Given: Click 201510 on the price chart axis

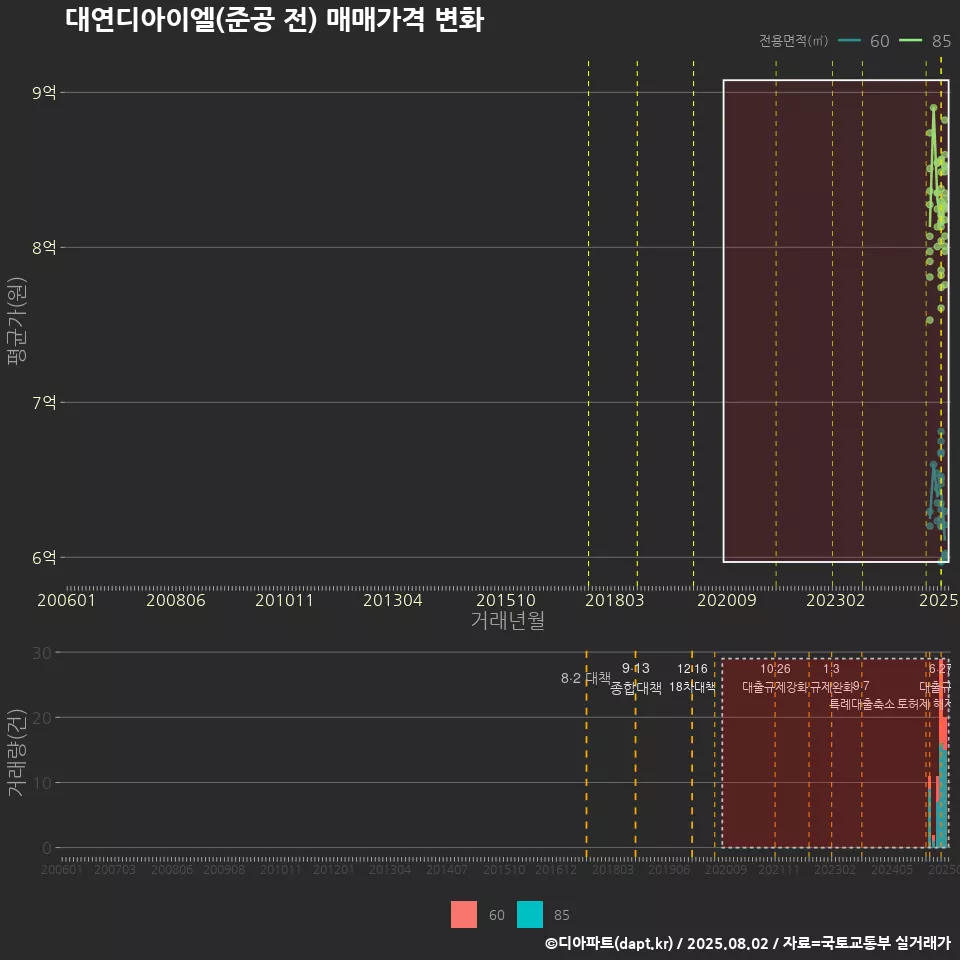Looking at the screenshot, I should [506, 600].
